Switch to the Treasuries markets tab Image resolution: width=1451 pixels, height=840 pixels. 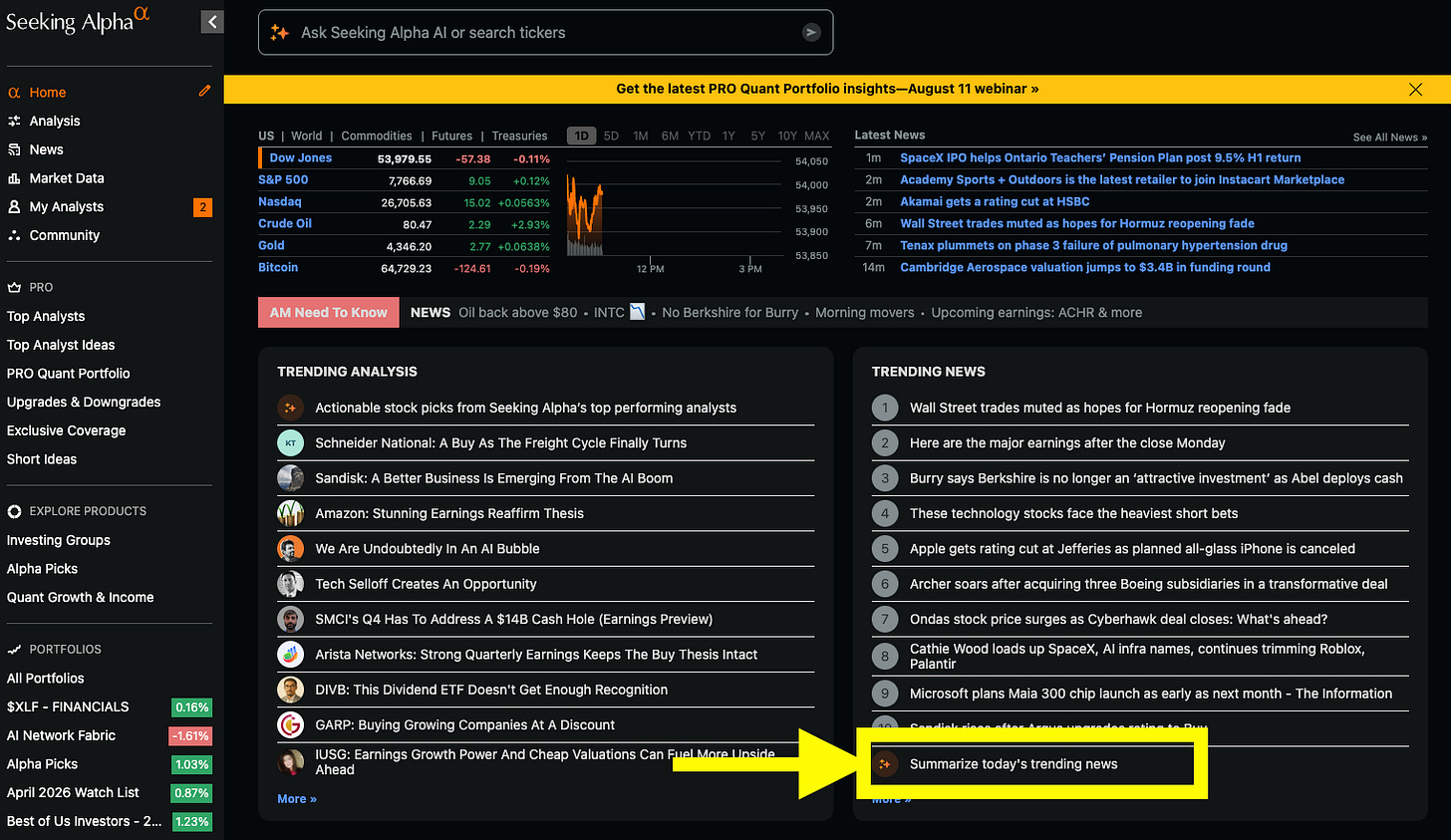pyautogui.click(x=519, y=136)
